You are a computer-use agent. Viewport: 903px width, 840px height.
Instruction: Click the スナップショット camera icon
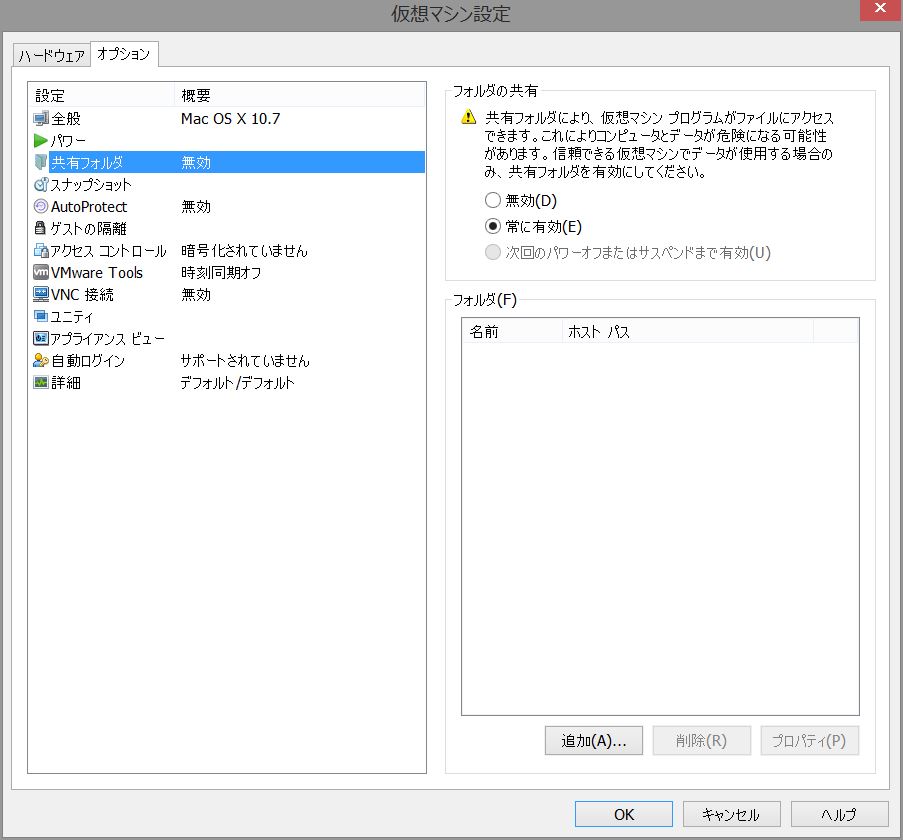pos(41,184)
